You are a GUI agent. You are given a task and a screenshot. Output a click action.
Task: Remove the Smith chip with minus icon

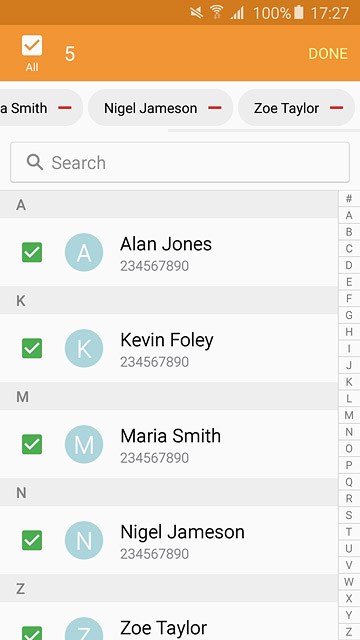(64, 108)
